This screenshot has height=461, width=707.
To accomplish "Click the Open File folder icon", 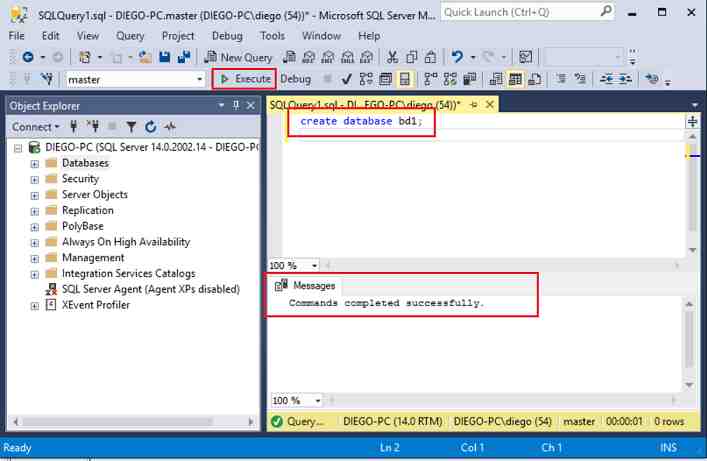I will pos(145,57).
